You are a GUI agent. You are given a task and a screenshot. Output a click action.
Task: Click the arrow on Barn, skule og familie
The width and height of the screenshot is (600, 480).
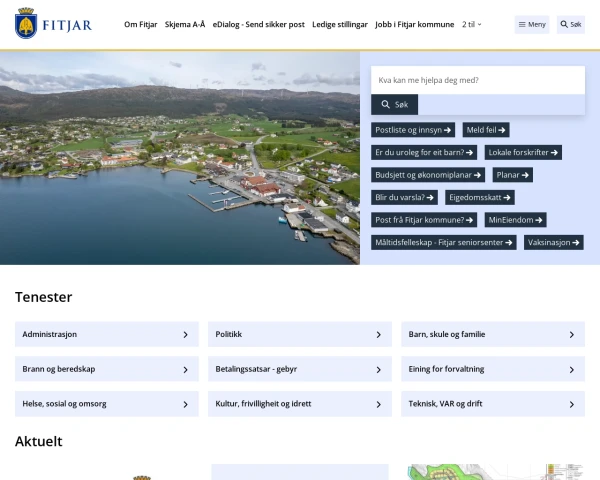tap(571, 335)
